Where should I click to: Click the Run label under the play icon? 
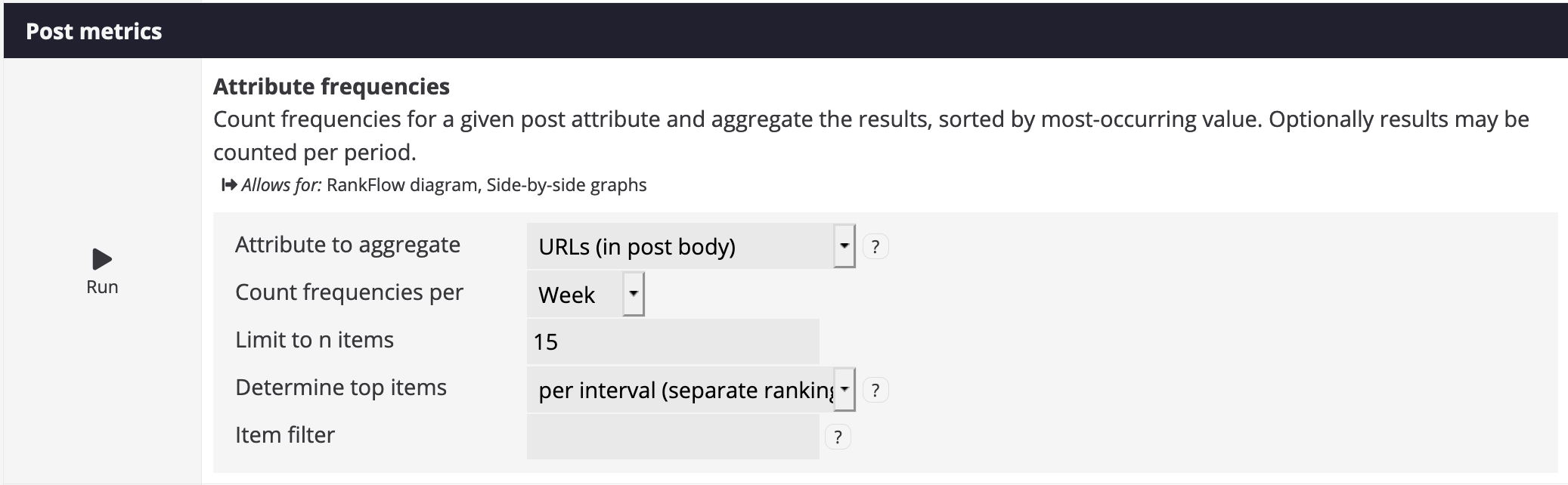(102, 287)
